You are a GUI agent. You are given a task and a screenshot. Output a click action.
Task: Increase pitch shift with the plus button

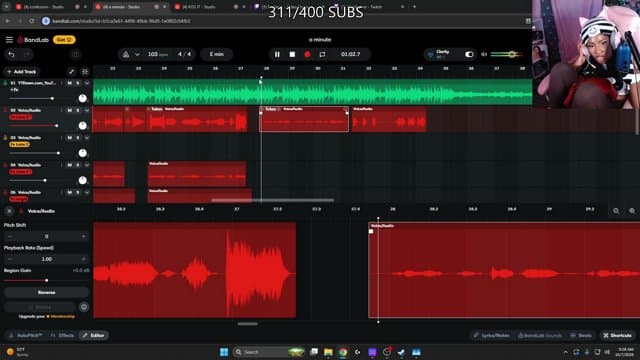(84, 236)
